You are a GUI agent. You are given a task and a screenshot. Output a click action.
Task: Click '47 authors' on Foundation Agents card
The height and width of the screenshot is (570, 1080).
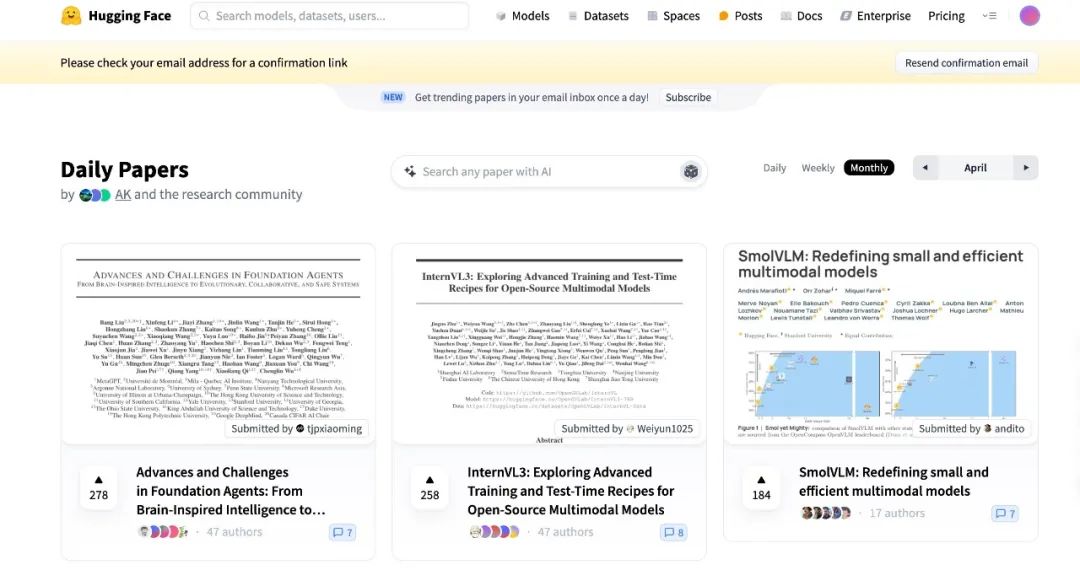[x=234, y=531]
